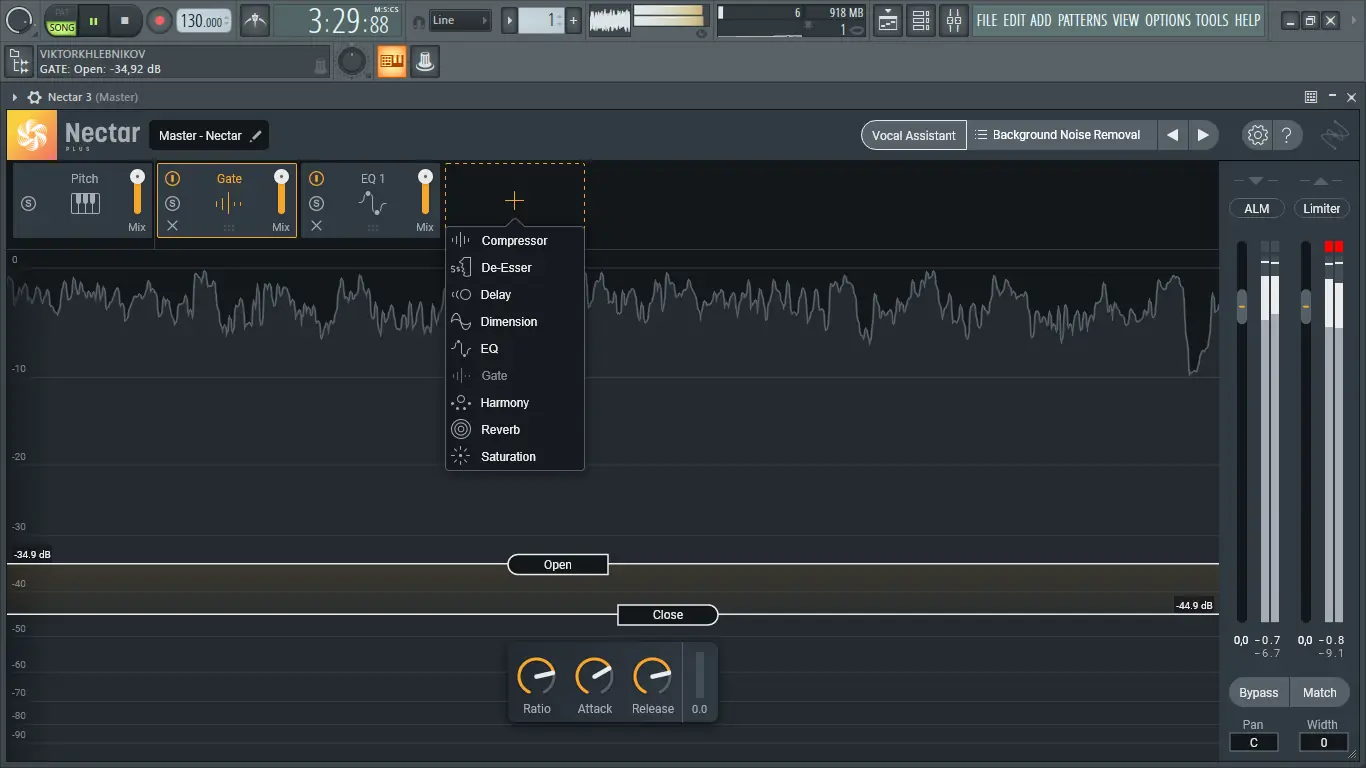Remove the Gate module with its X icon

172,226
